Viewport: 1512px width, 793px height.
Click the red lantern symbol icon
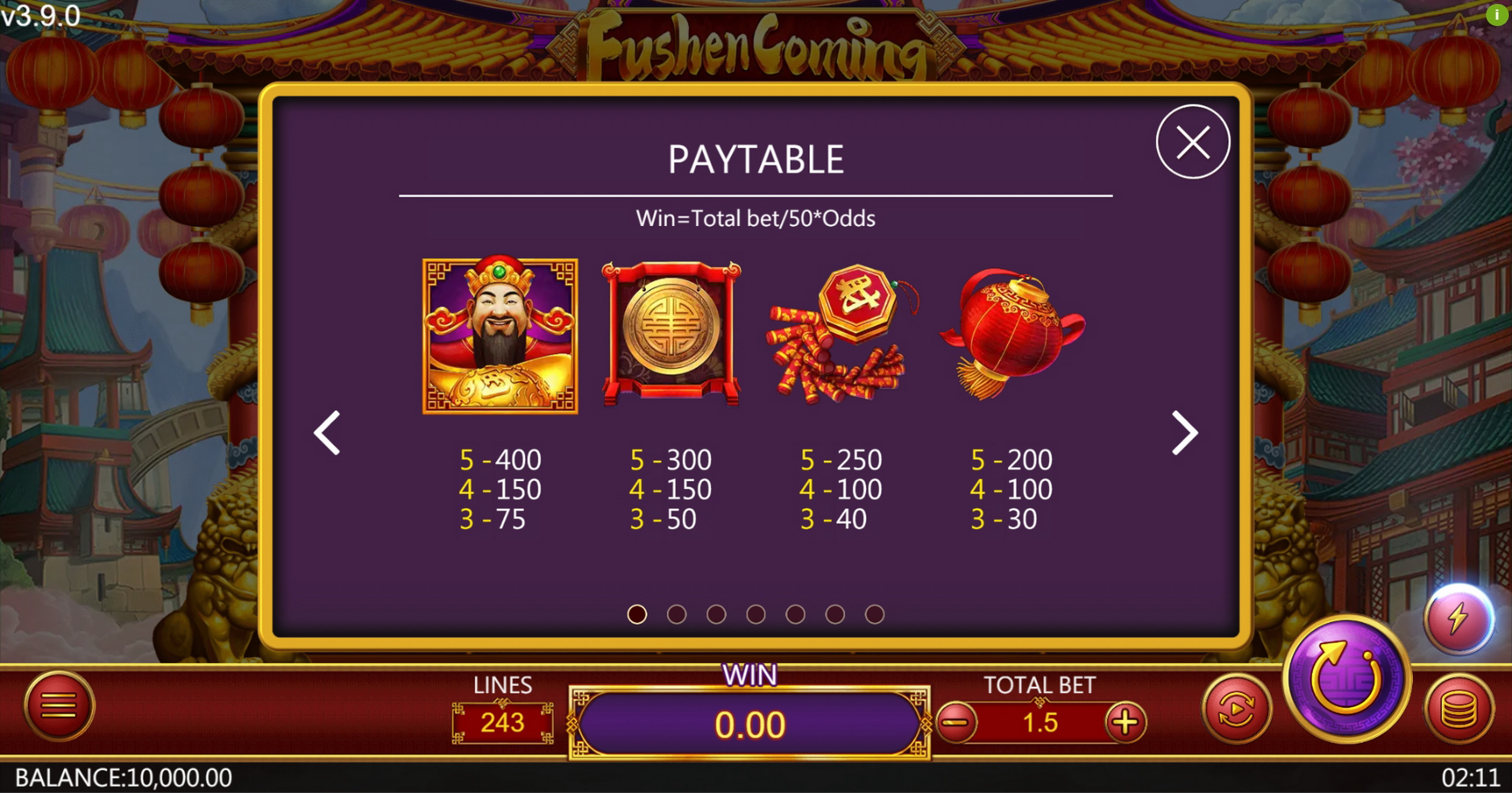(1012, 334)
